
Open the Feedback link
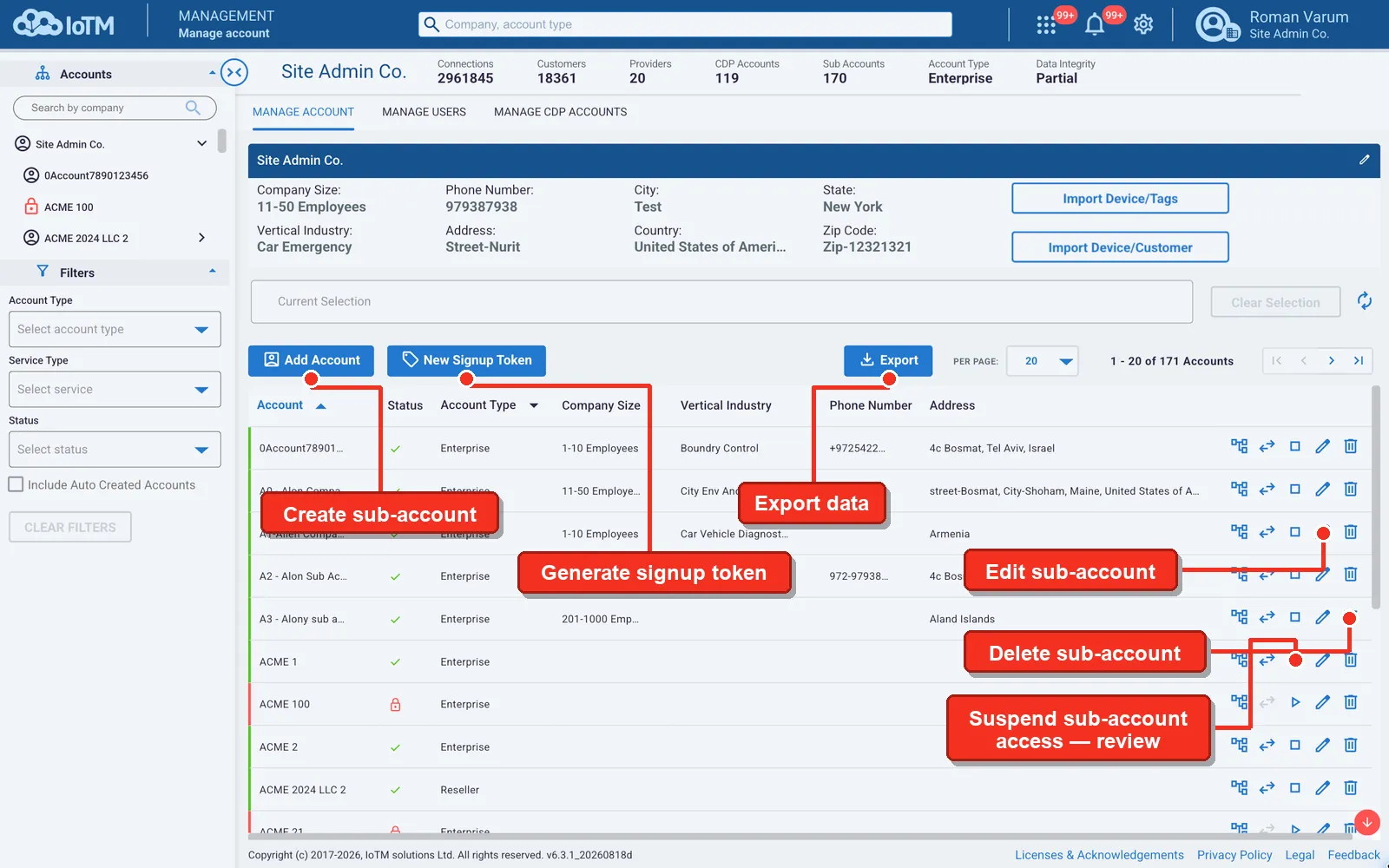[1353, 855]
